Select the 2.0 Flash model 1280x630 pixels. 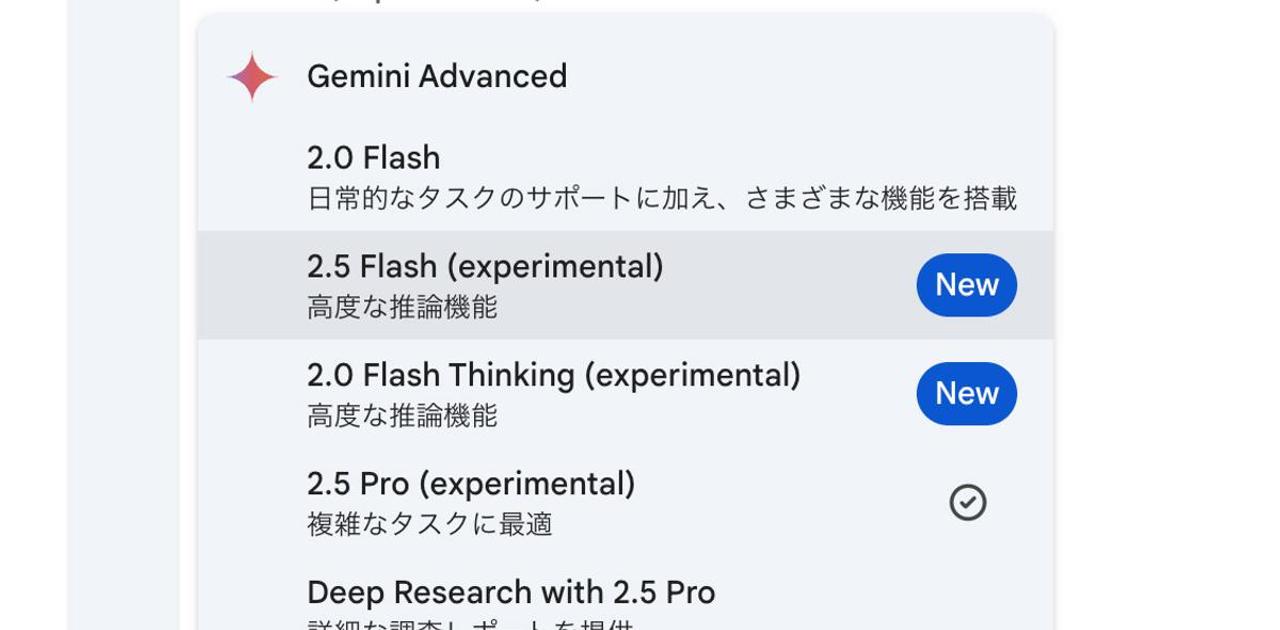[373, 158]
